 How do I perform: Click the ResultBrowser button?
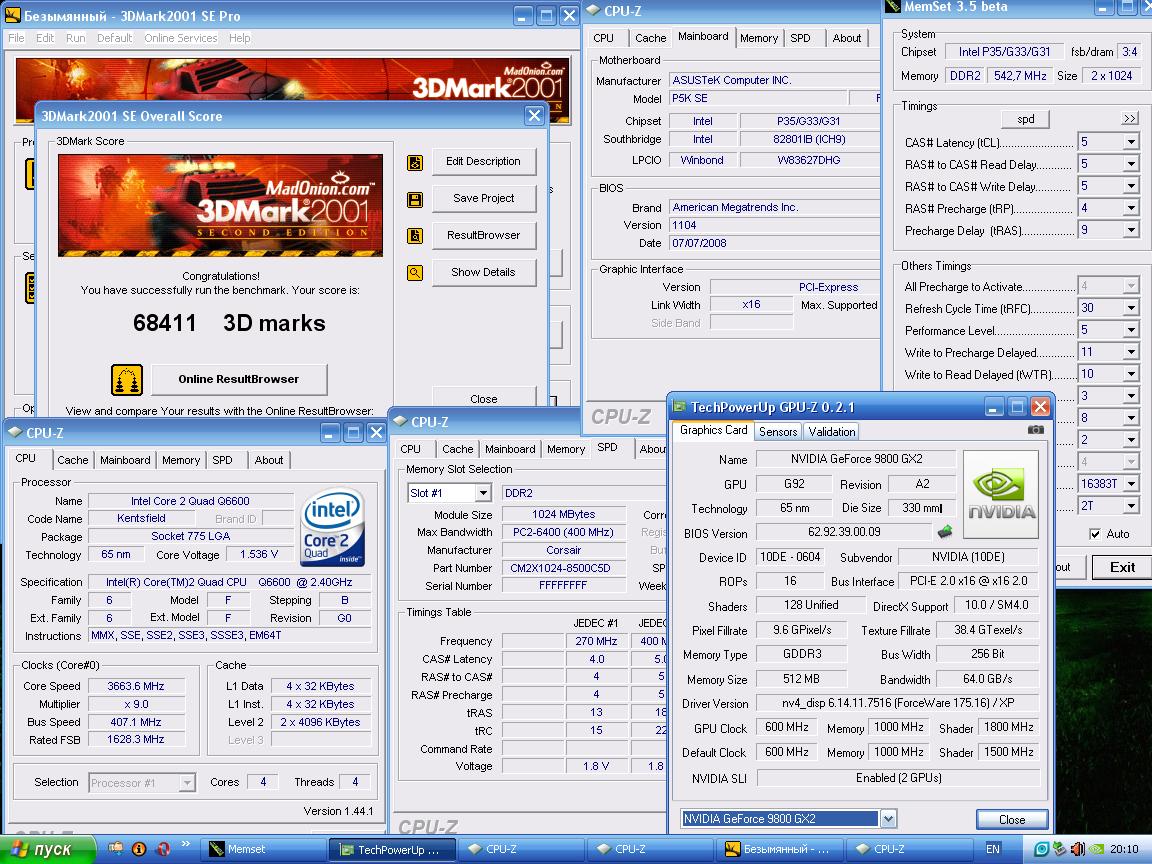click(x=483, y=235)
